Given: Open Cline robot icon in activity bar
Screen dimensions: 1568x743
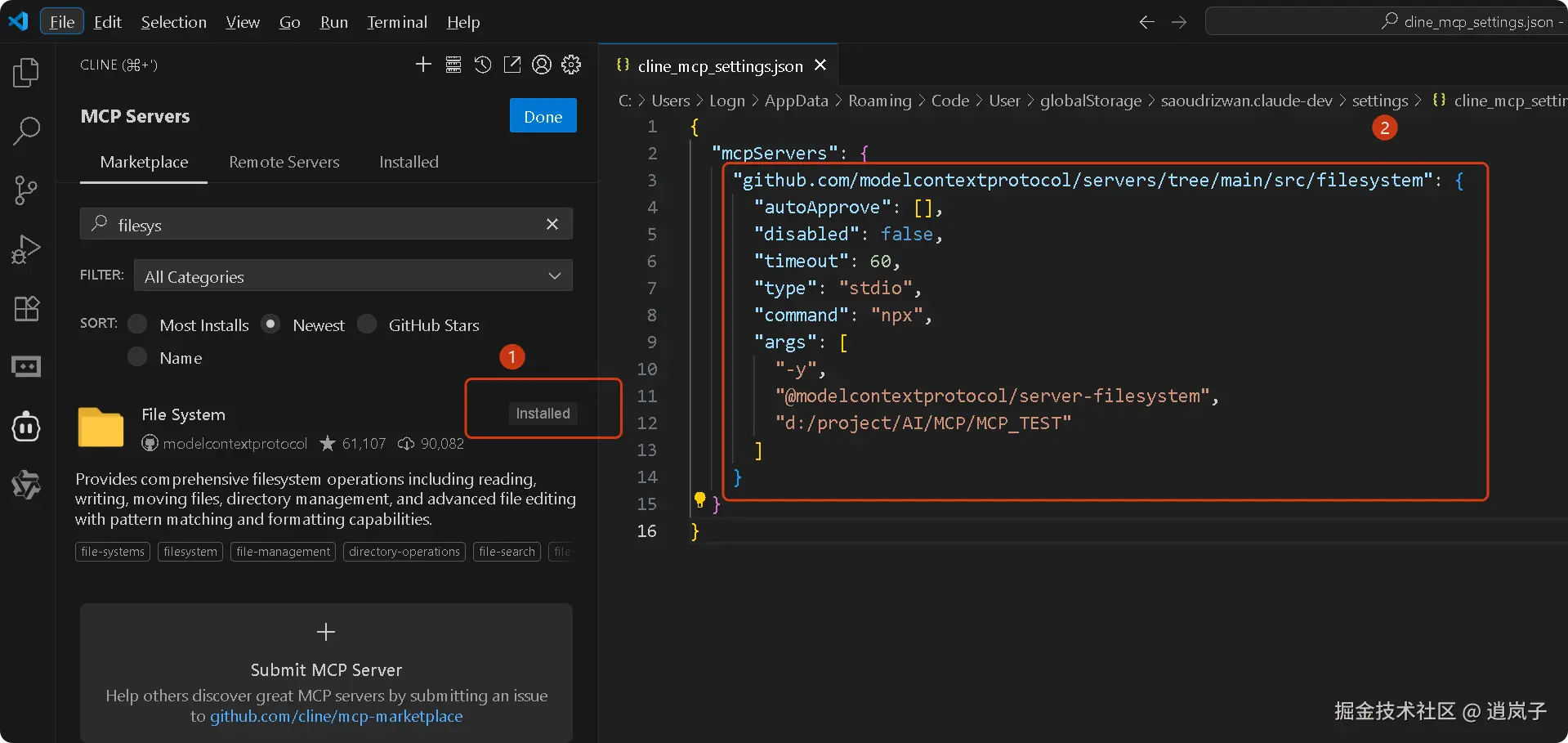Looking at the screenshot, I should [26, 427].
